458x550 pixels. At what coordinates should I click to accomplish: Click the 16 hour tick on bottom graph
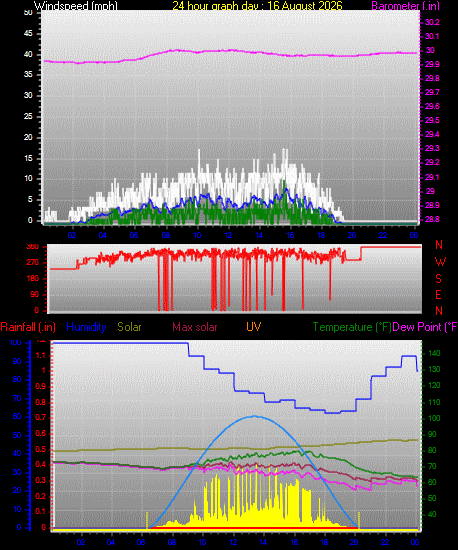click(x=294, y=542)
